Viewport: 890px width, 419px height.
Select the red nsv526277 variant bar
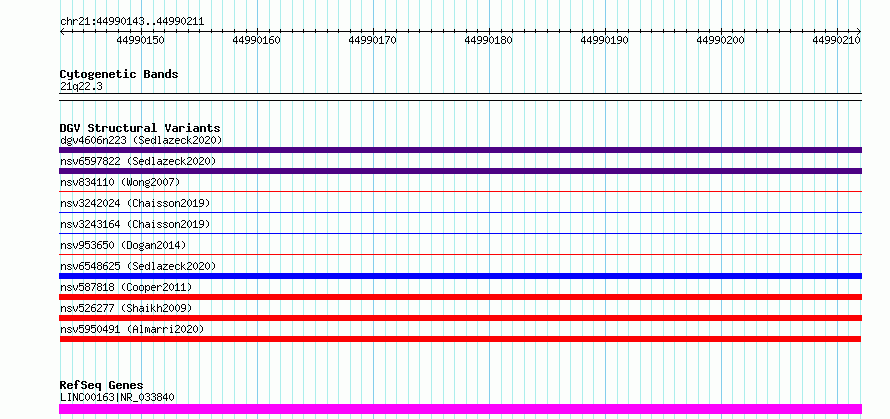pos(460,318)
